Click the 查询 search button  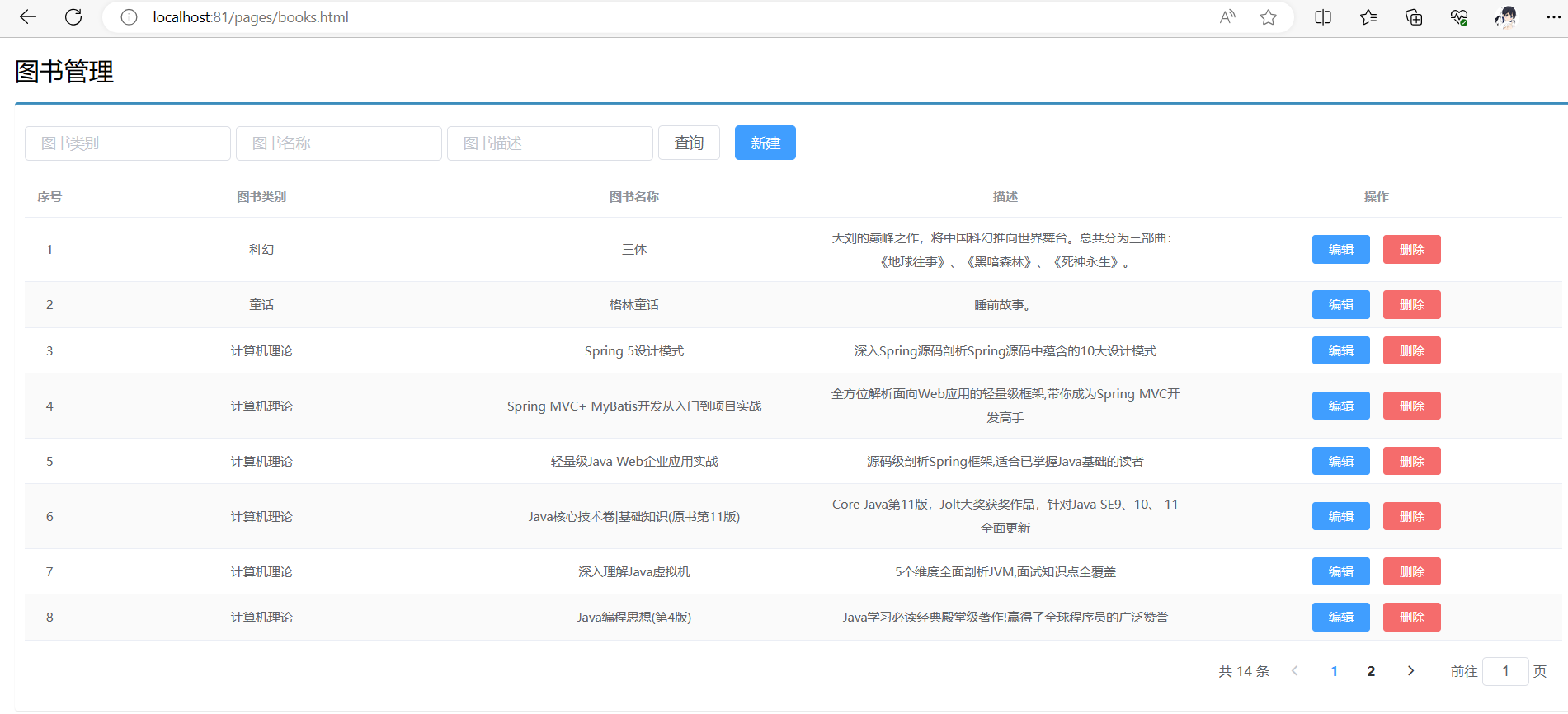pyautogui.click(x=689, y=143)
